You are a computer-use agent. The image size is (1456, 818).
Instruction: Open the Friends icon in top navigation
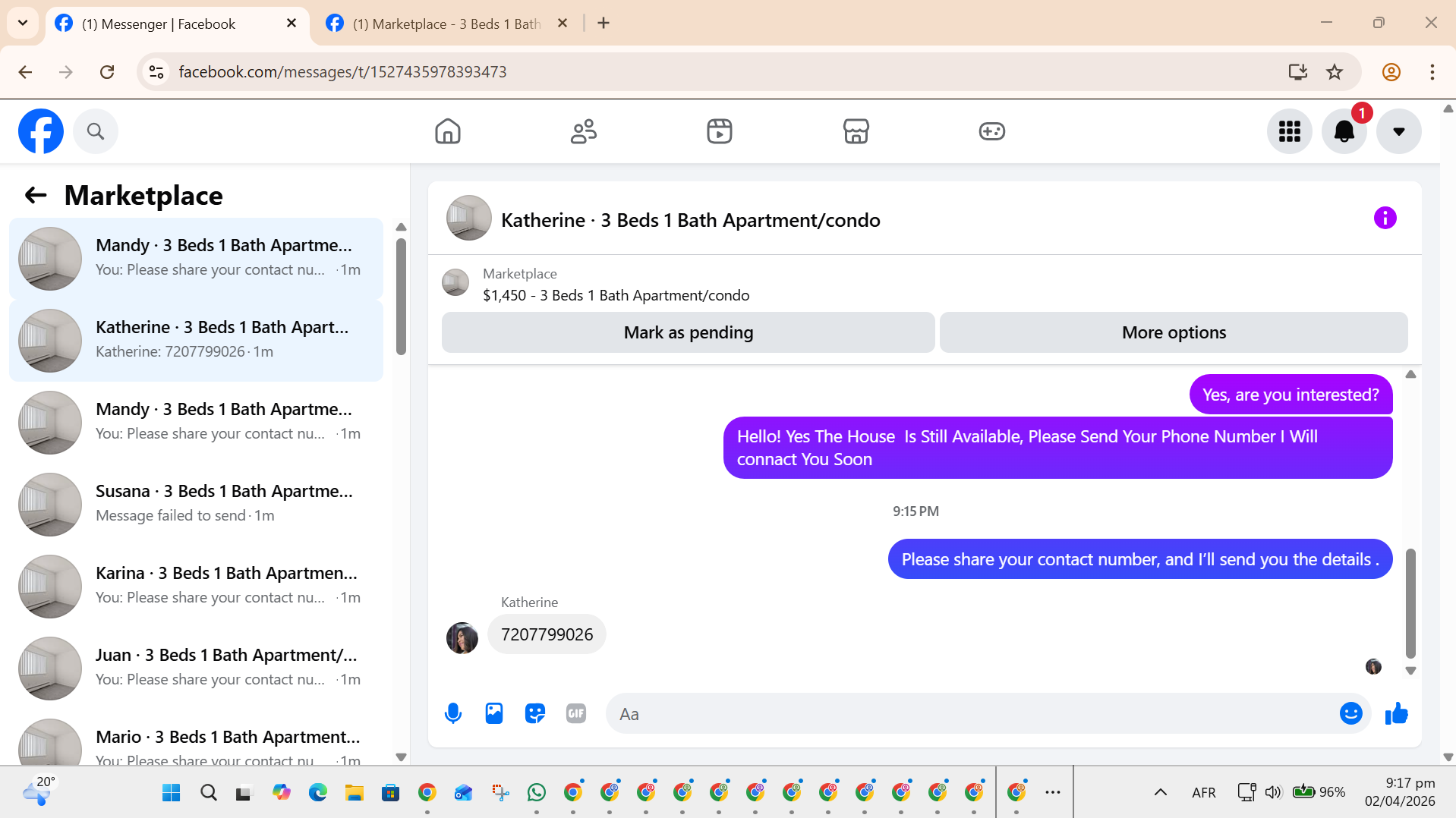click(x=584, y=131)
